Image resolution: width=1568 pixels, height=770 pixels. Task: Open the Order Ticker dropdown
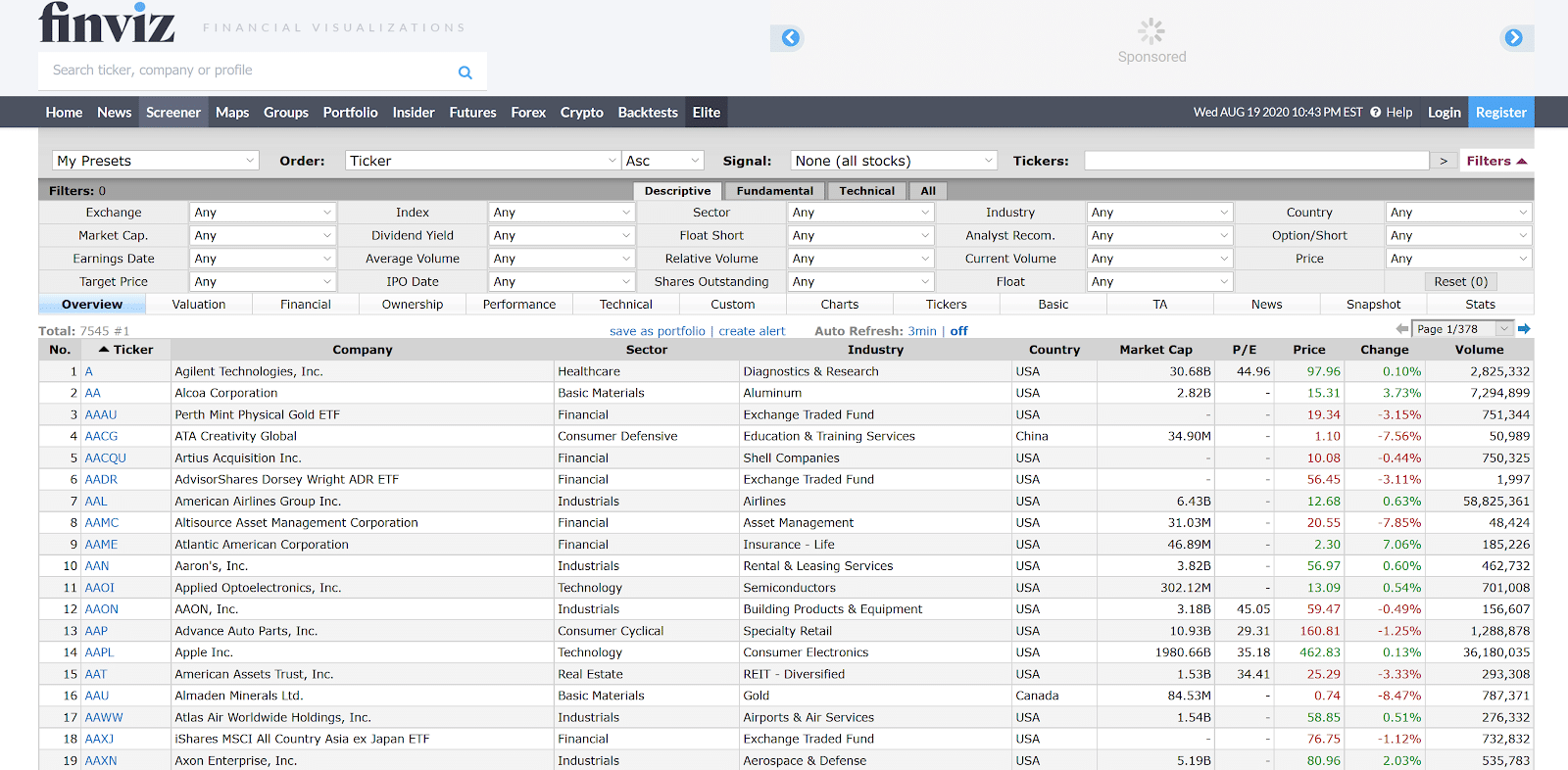(483, 161)
